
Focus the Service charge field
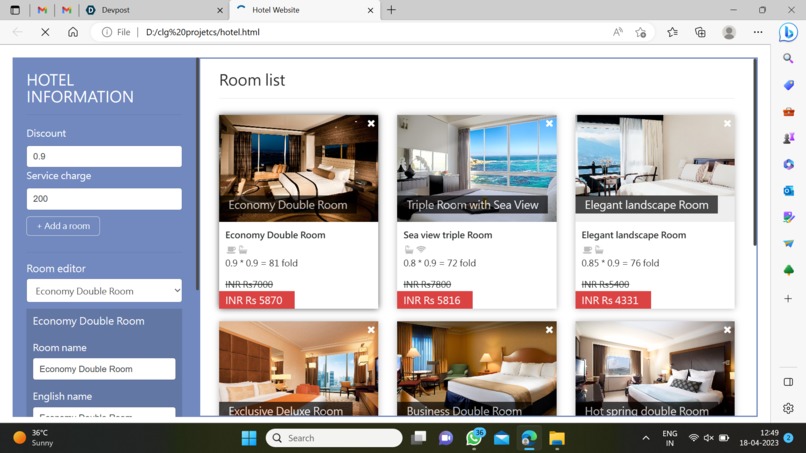tap(104, 199)
